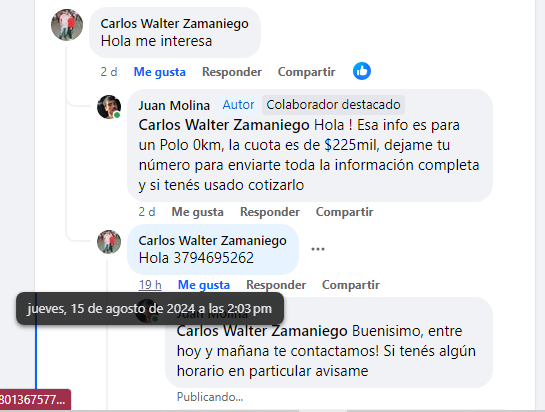Click Responder under the phone number comment

point(276,285)
